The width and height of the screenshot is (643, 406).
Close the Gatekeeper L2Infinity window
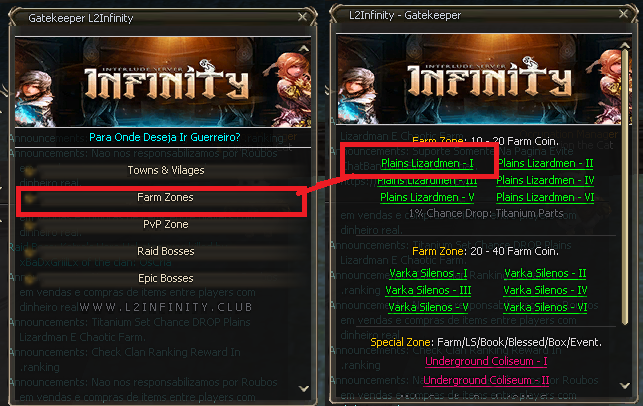click(303, 17)
